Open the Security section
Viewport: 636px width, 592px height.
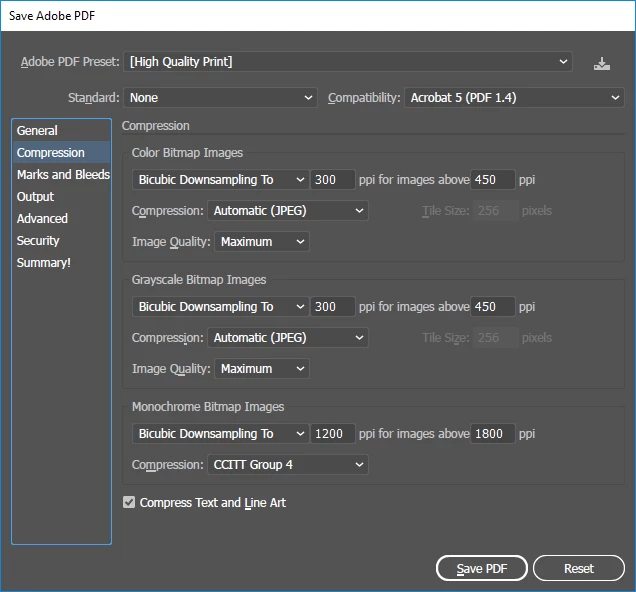[x=61, y=240]
